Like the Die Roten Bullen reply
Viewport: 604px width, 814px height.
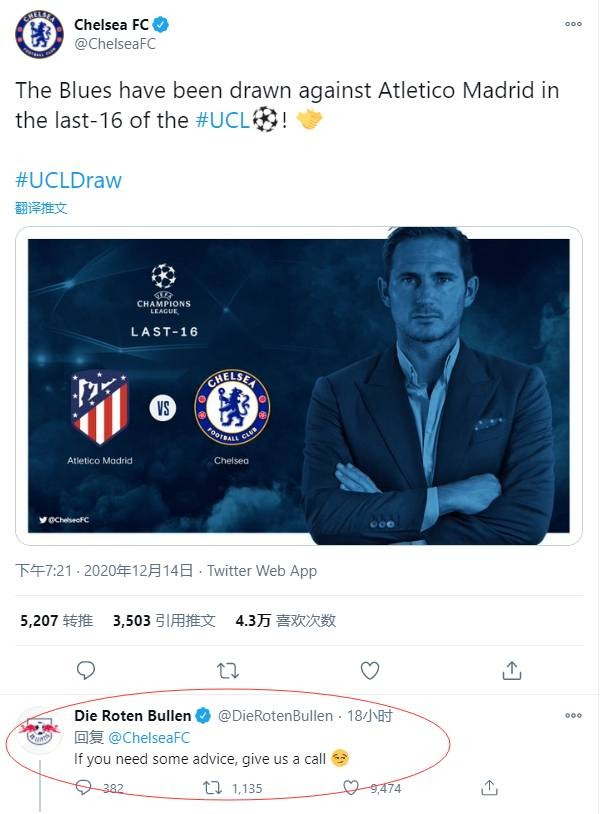click(351, 788)
